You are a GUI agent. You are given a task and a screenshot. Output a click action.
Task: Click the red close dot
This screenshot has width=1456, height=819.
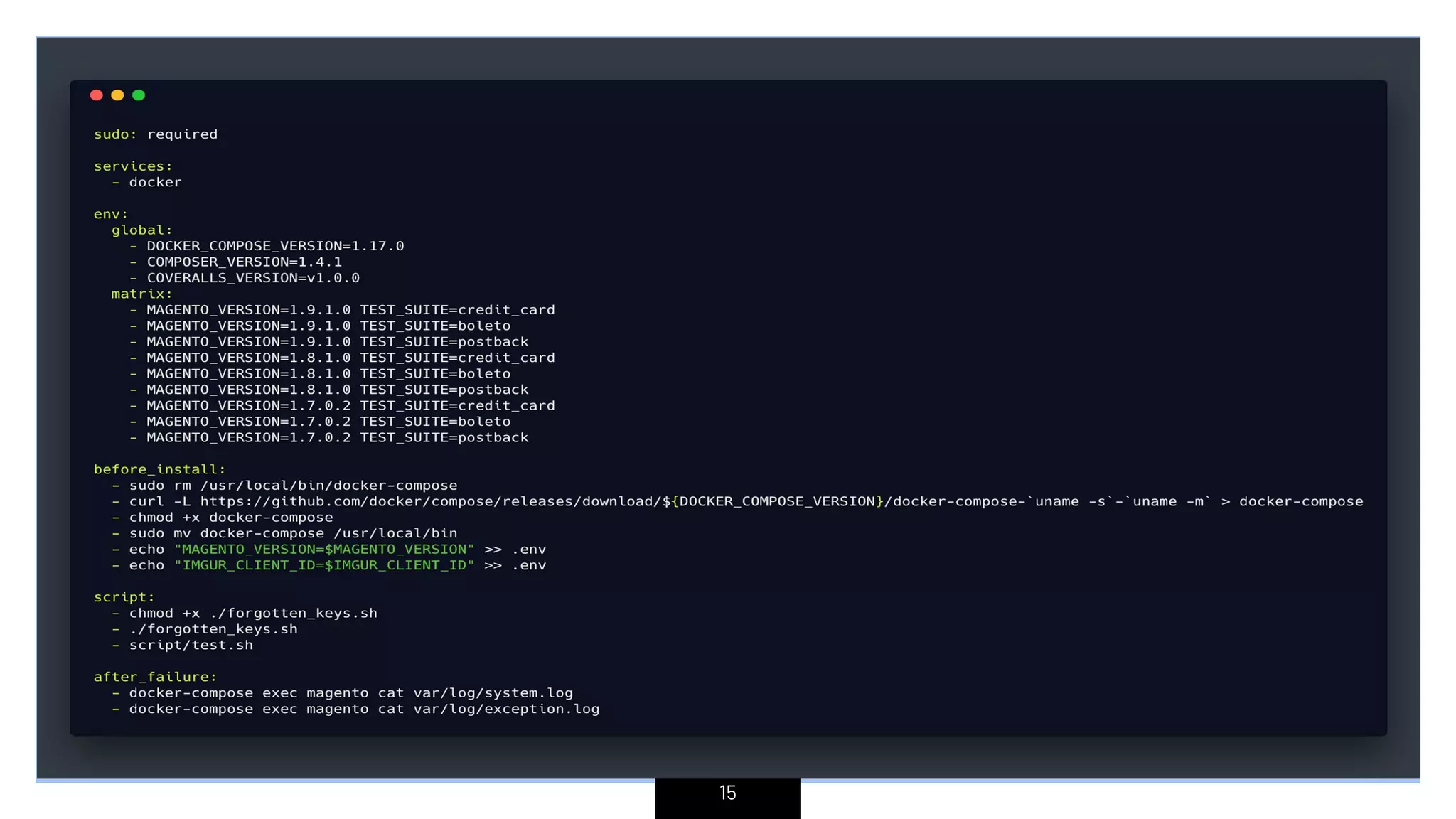pyautogui.click(x=97, y=95)
